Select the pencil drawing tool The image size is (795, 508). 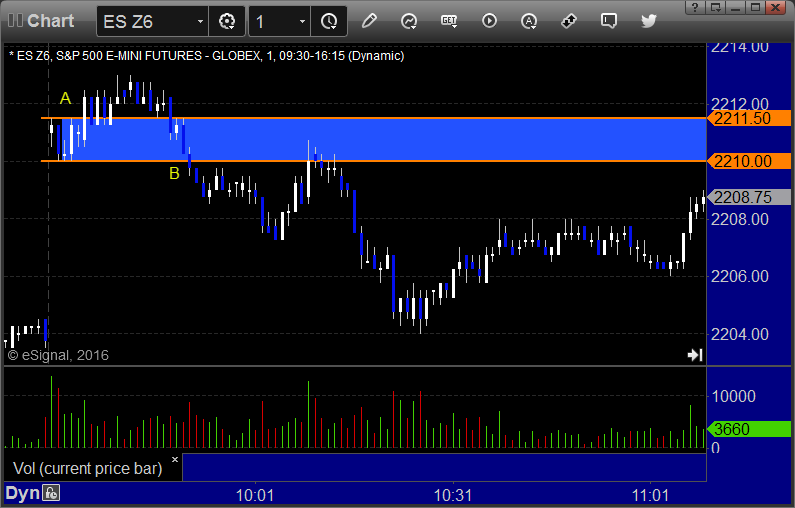point(369,21)
